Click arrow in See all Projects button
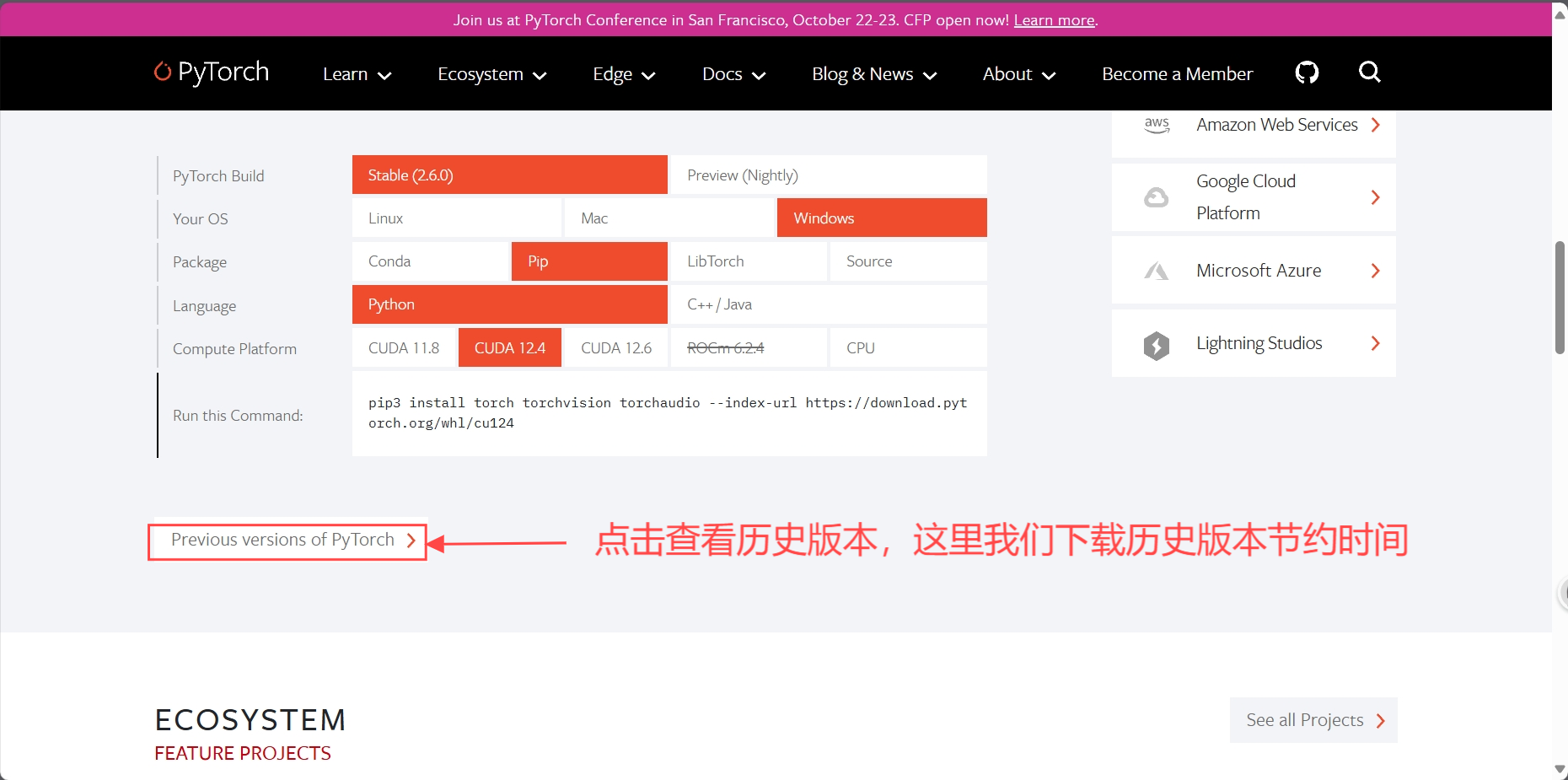This screenshot has height=780, width=1568. pos(1381,721)
